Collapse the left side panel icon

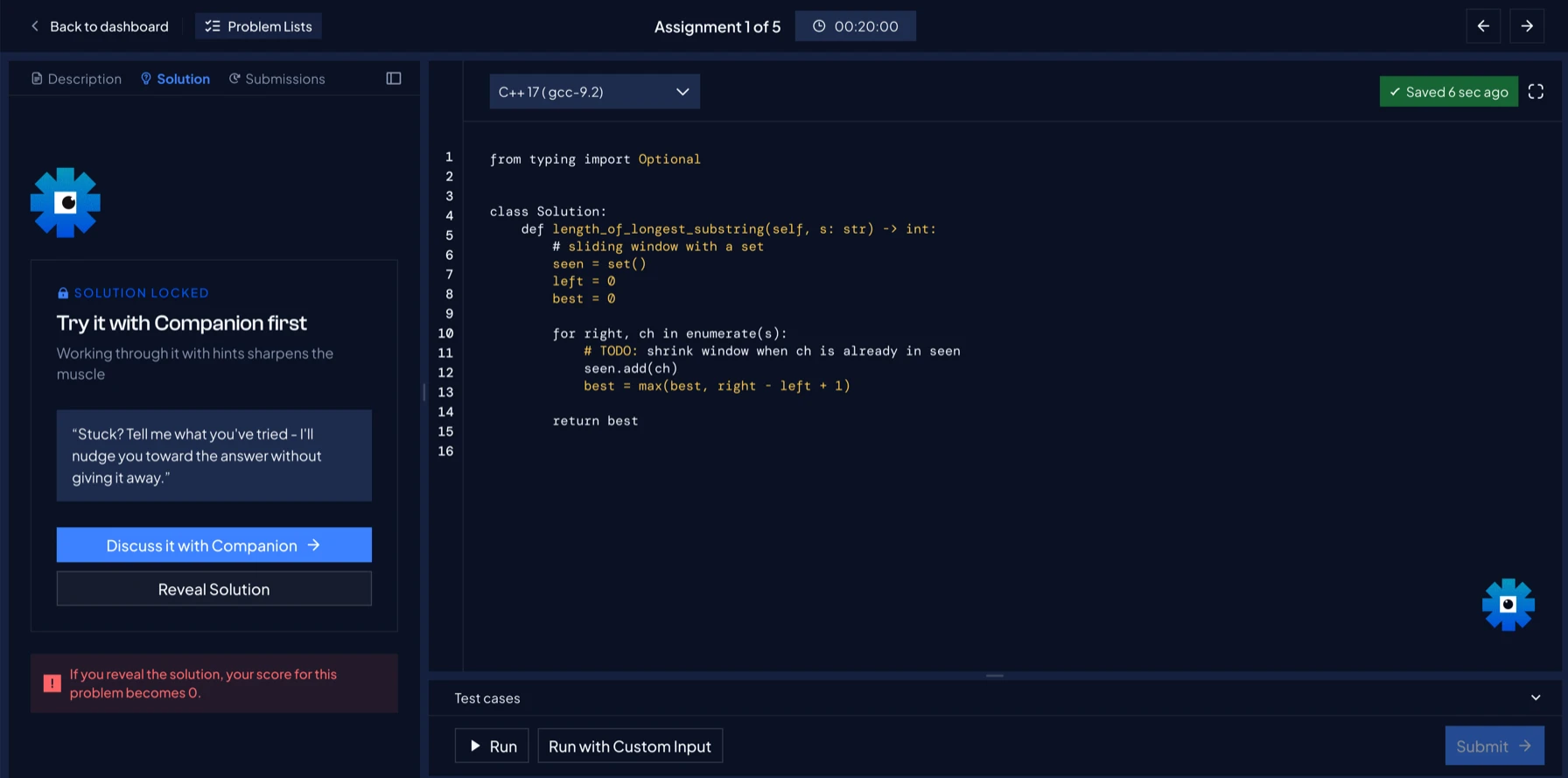pos(394,79)
